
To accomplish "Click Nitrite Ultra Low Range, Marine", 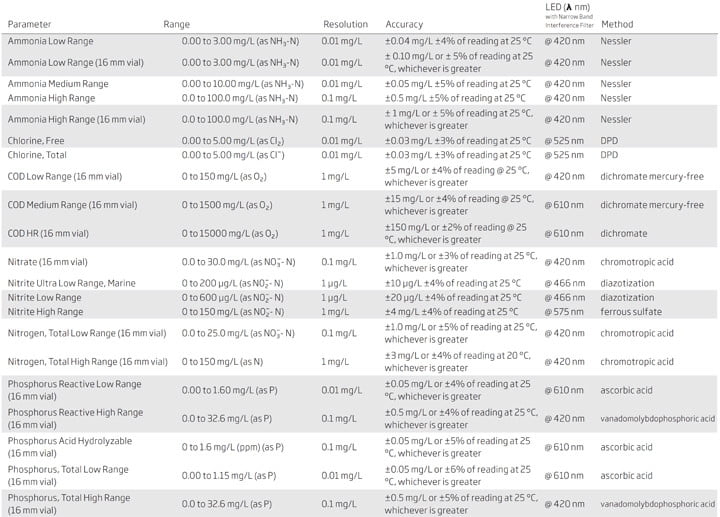I will 72,283.
